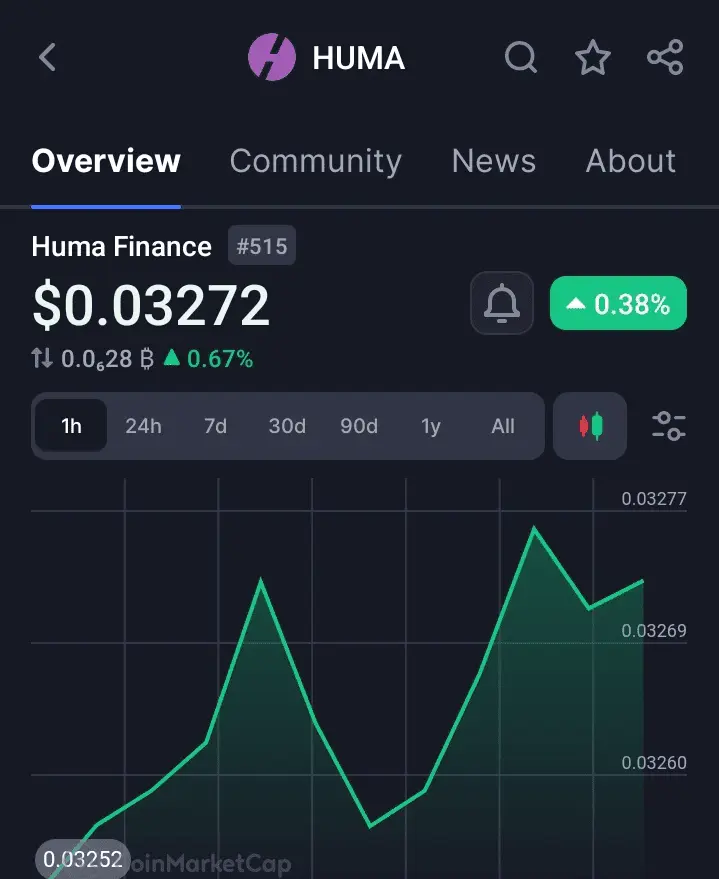Select the Overview tab

[106, 161]
